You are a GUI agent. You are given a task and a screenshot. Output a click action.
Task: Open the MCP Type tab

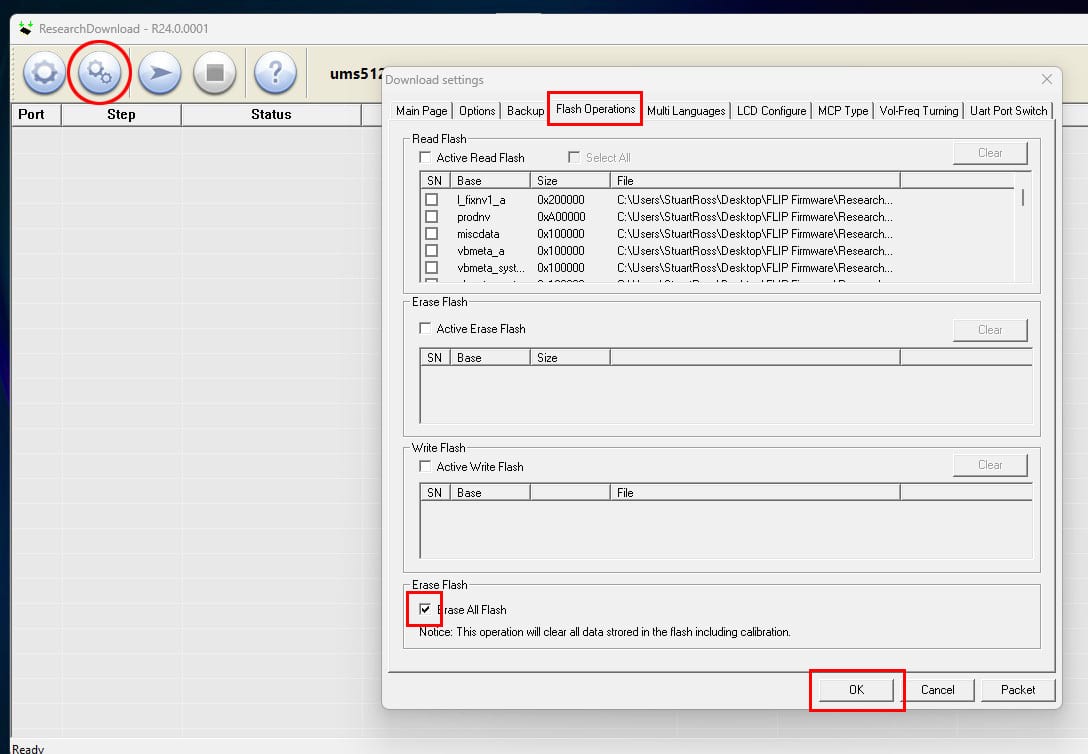coord(842,111)
